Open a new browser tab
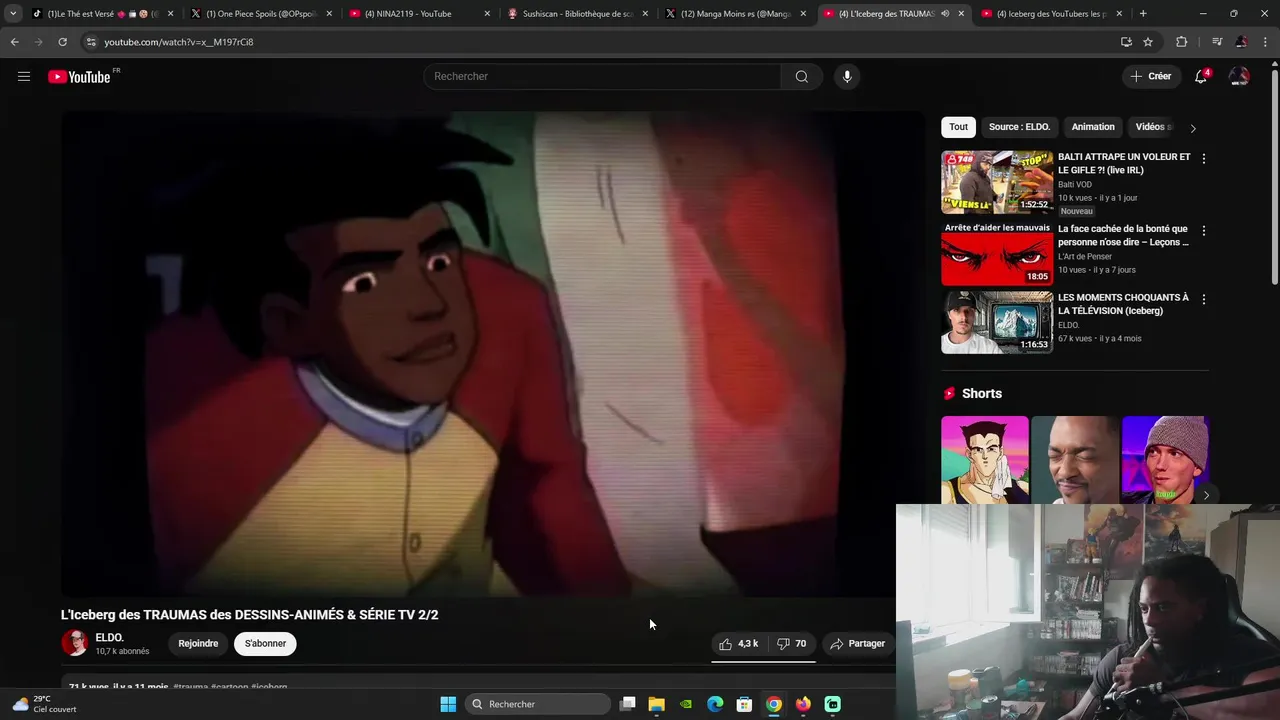1280x720 pixels. [1143, 14]
